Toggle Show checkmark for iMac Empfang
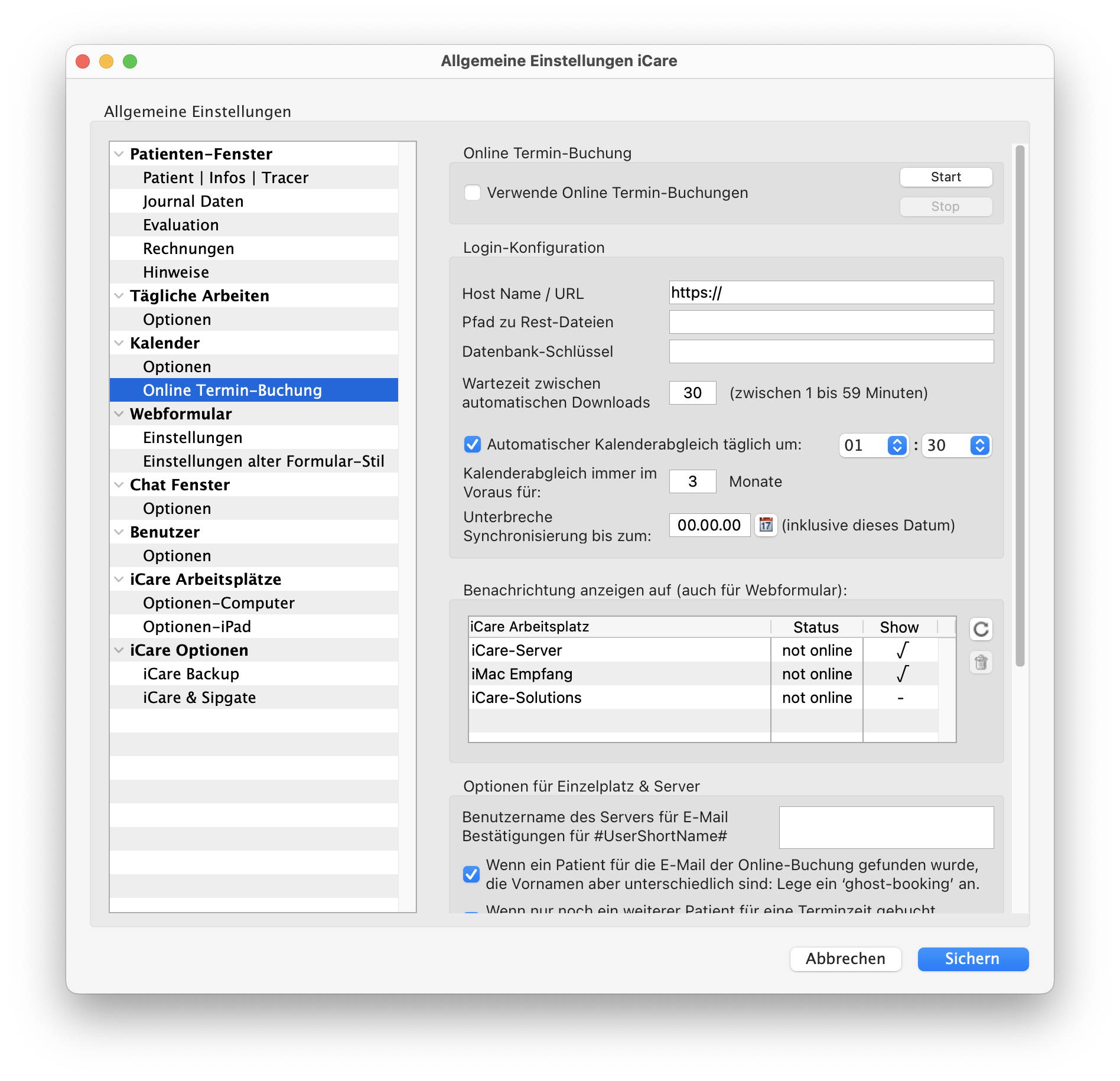The height and width of the screenshot is (1081, 1120). tap(901, 674)
